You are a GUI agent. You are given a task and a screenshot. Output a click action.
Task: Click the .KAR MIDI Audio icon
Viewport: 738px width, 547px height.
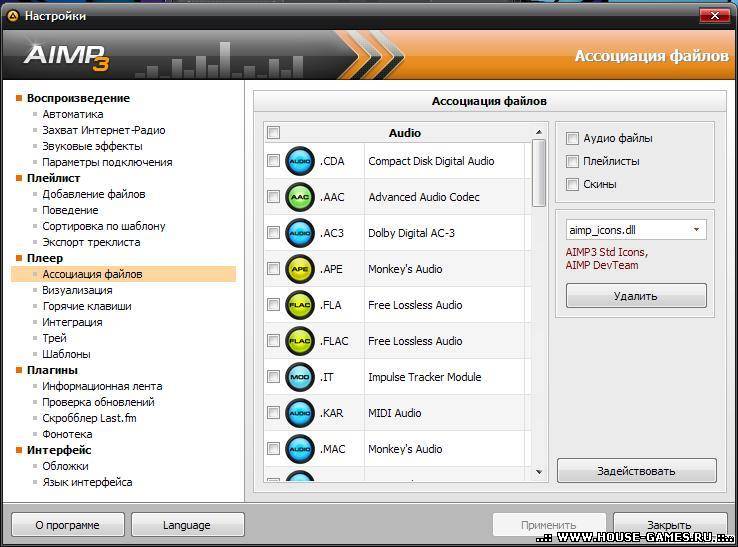[x=300, y=413]
